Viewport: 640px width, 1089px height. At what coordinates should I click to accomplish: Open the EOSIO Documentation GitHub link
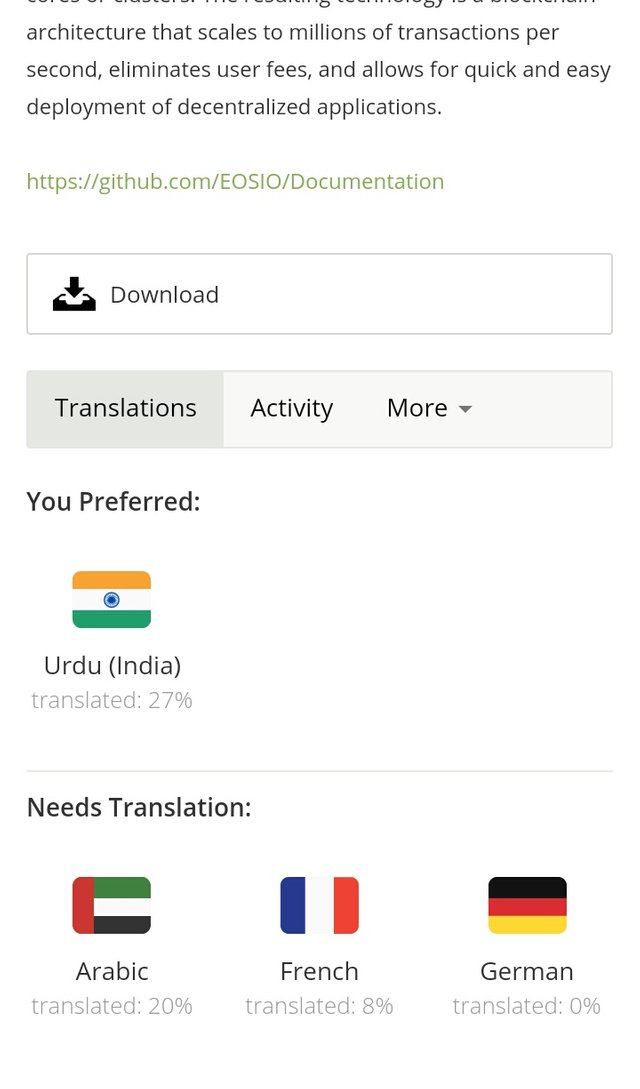[x=235, y=181]
